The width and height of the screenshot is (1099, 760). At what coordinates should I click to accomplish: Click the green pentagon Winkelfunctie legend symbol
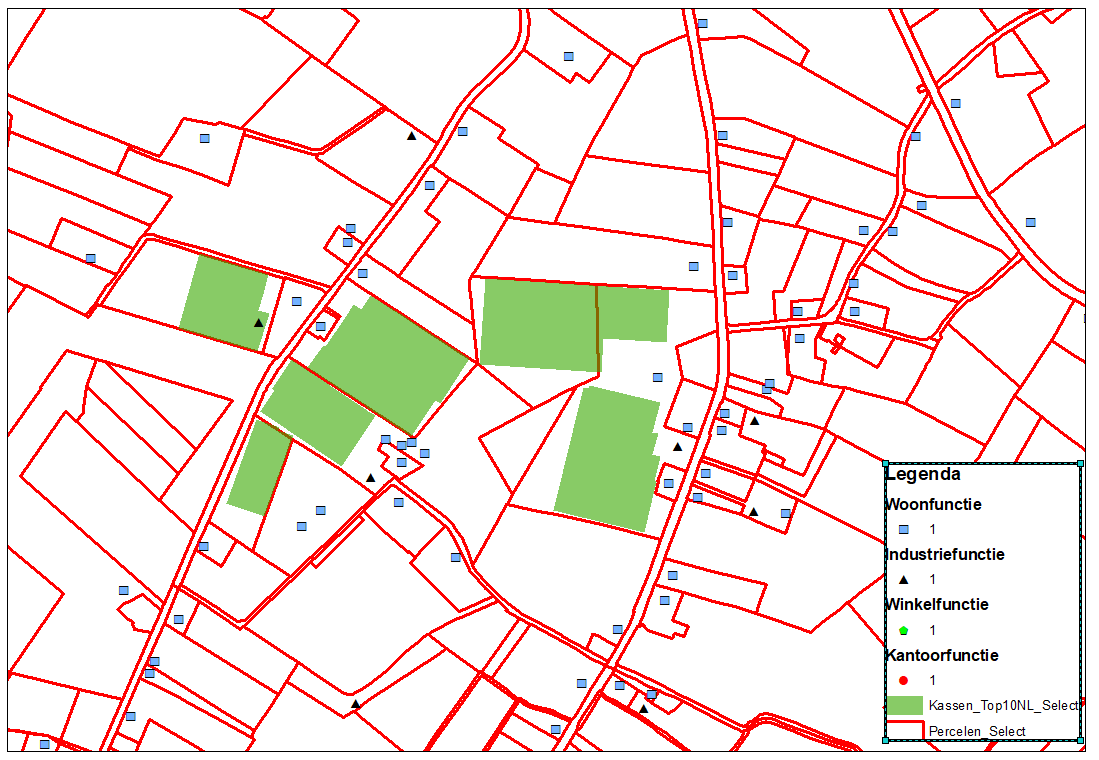click(x=903, y=630)
